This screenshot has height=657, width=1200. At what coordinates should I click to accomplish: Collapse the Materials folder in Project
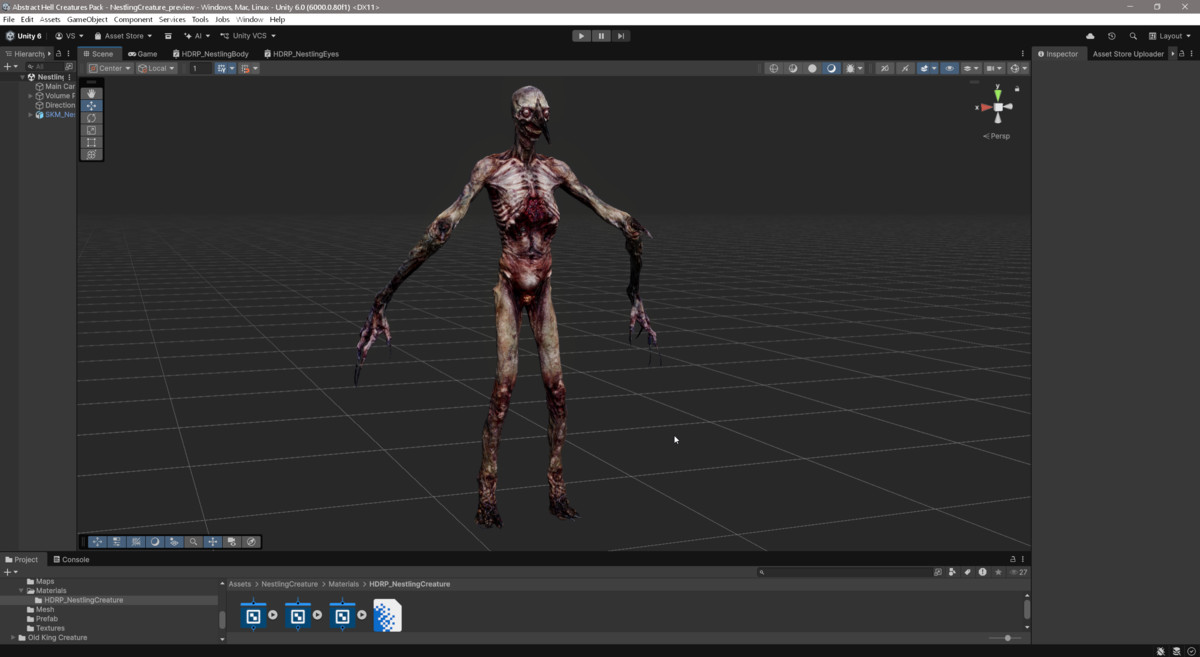[x=21, y=591]
